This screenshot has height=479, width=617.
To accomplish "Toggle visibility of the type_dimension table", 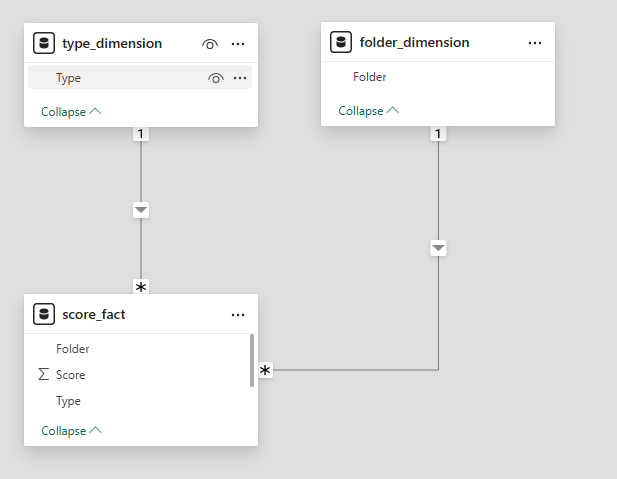I will coord(210,44).
